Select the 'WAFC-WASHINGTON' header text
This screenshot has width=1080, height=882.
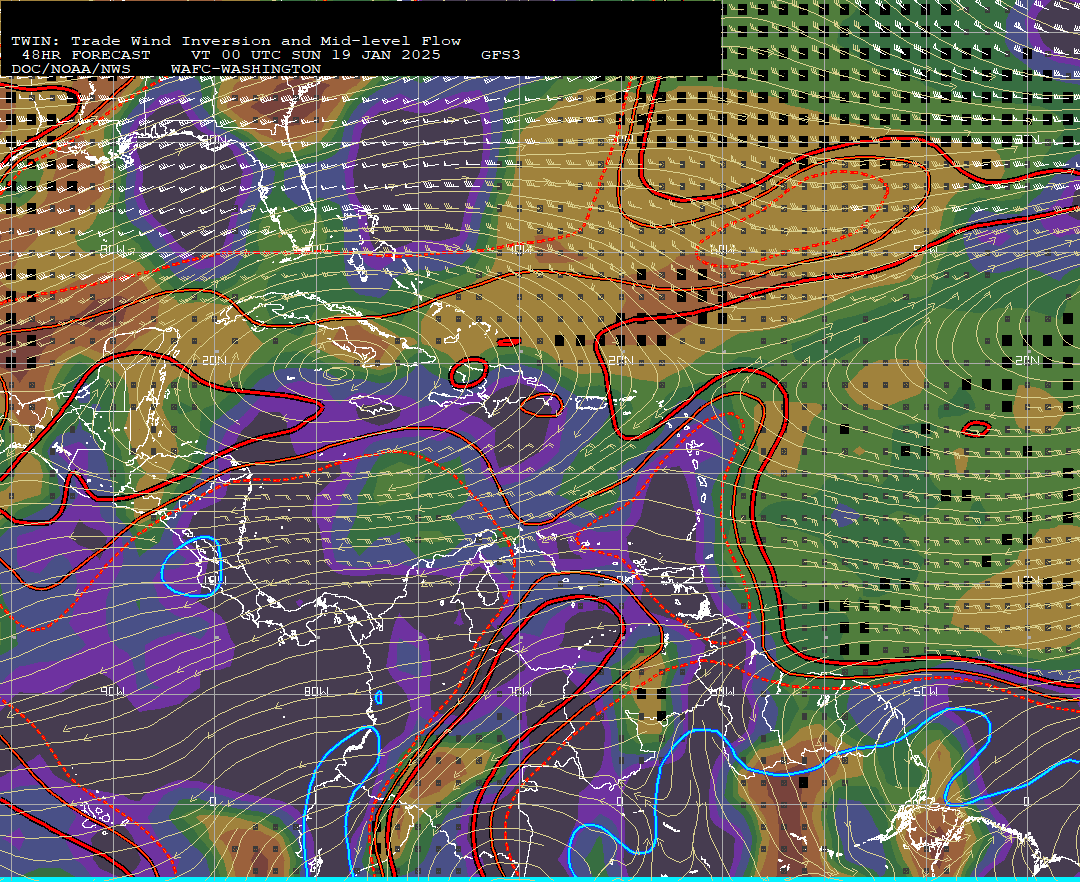pos(246,70)
